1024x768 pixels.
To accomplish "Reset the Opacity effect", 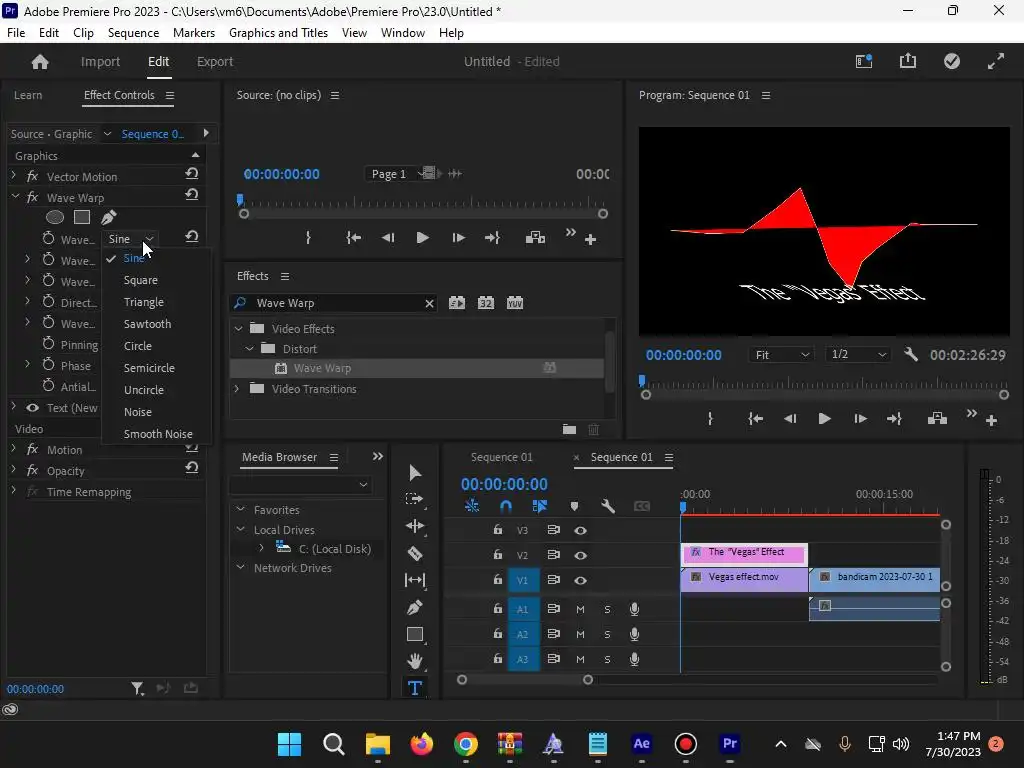I will 191,468.
